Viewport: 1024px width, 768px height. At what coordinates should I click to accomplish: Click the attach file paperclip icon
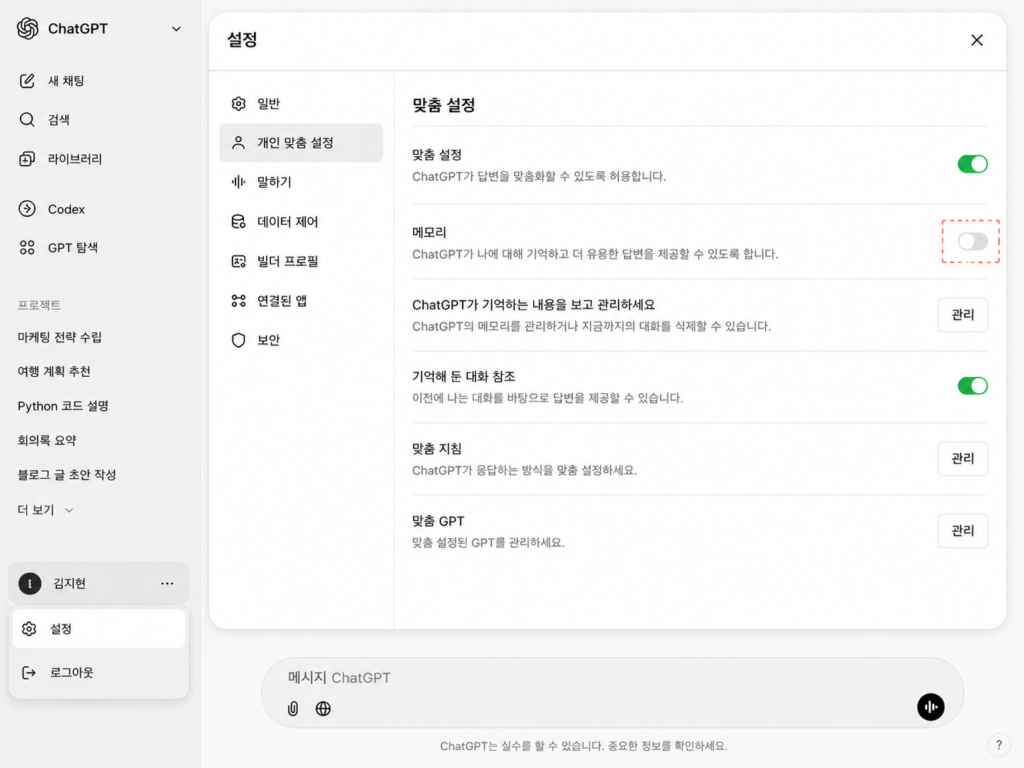293,709
